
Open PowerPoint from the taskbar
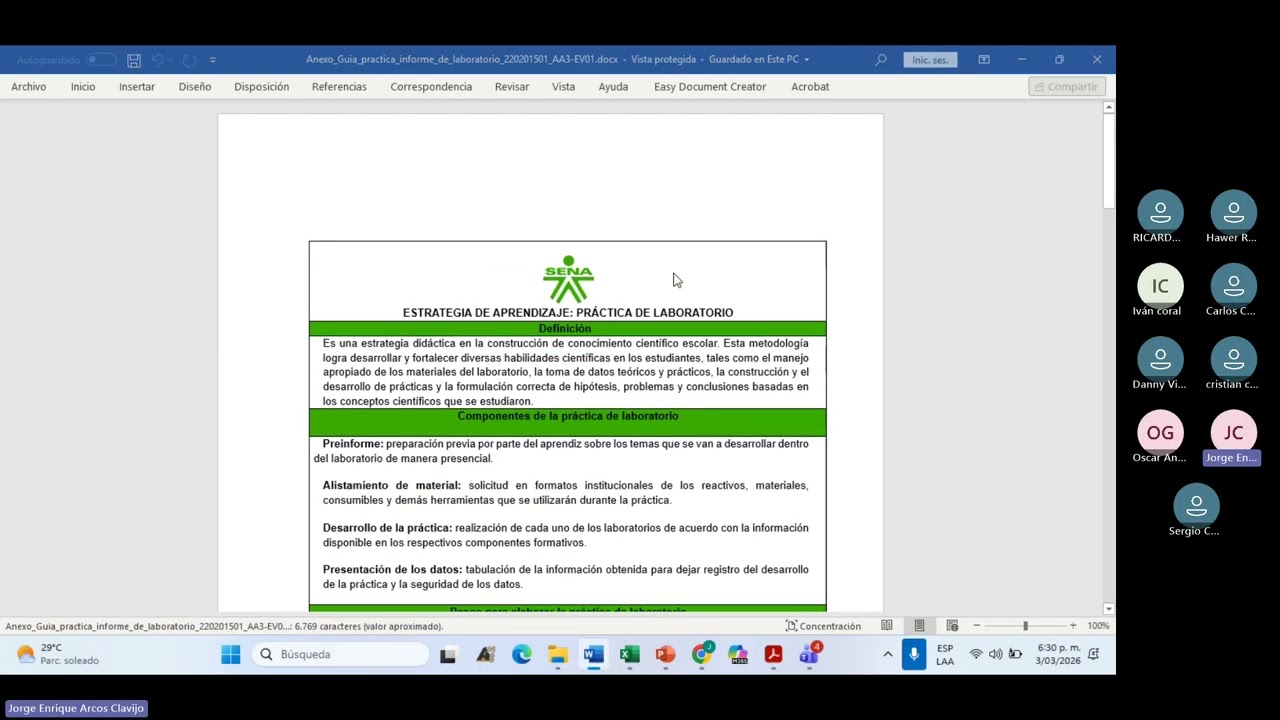666,654
